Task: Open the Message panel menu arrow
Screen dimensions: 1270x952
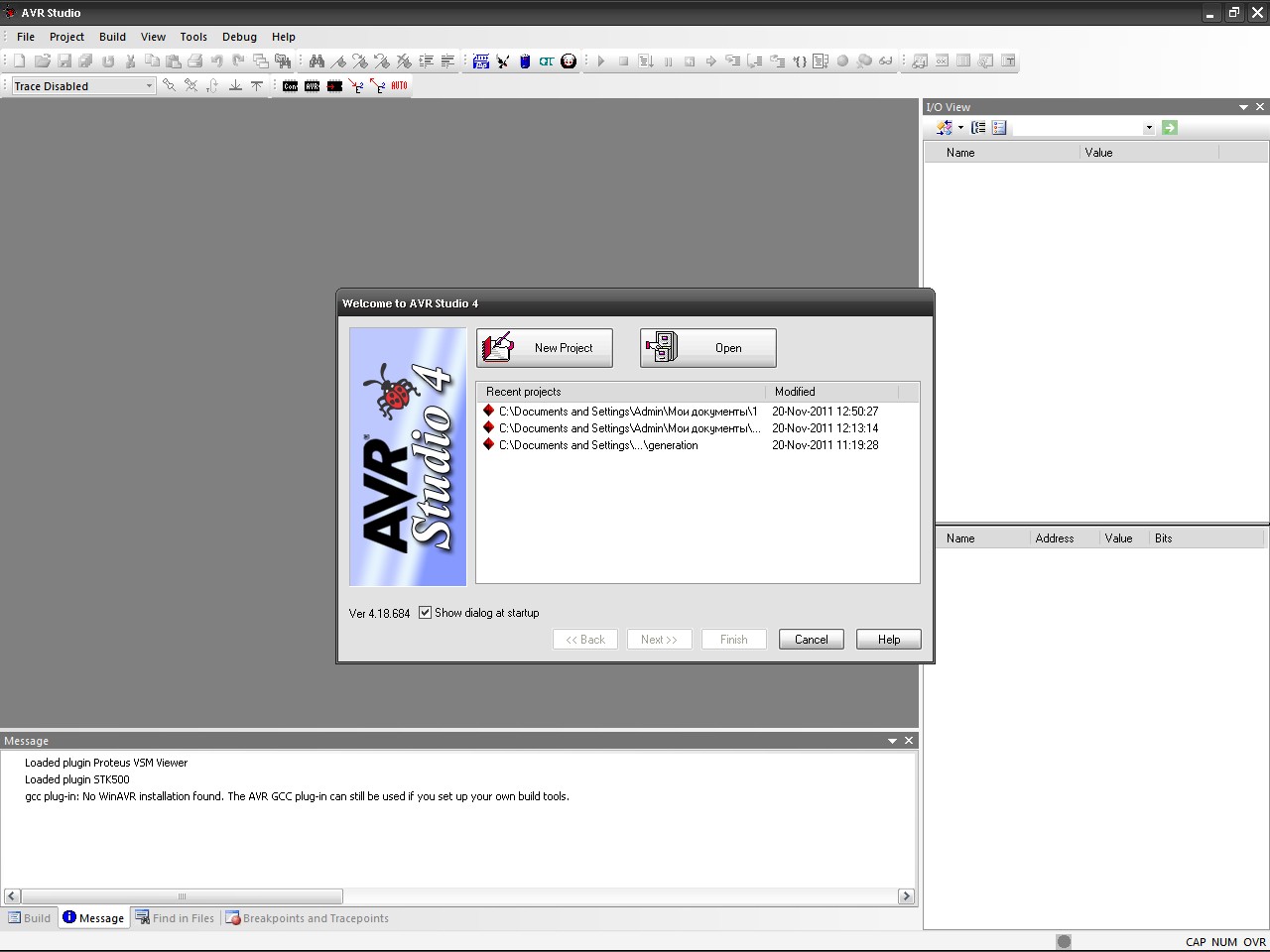Action: tap(892, 741)
